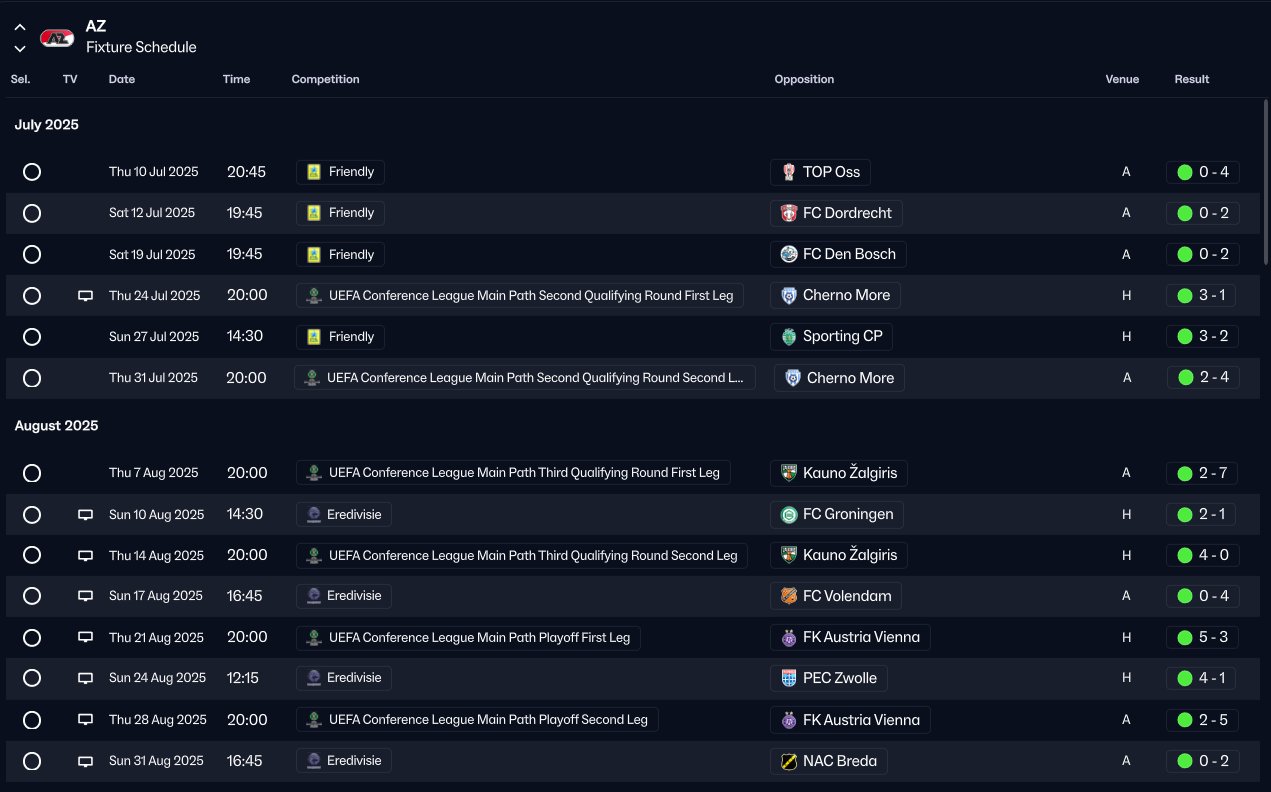This screenshot has height=792, width=1271.
Task: Click TV icon for 21 Aug Austria Vienna match
Action: click(x=86, y=637)
